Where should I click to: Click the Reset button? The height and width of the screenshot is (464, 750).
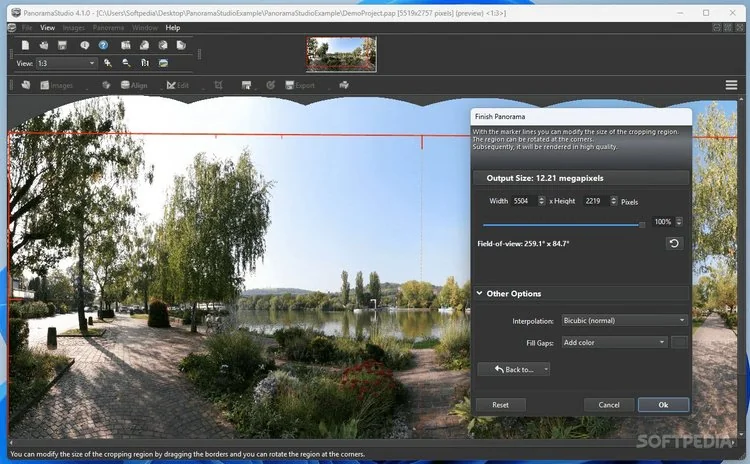pos(500,405)
